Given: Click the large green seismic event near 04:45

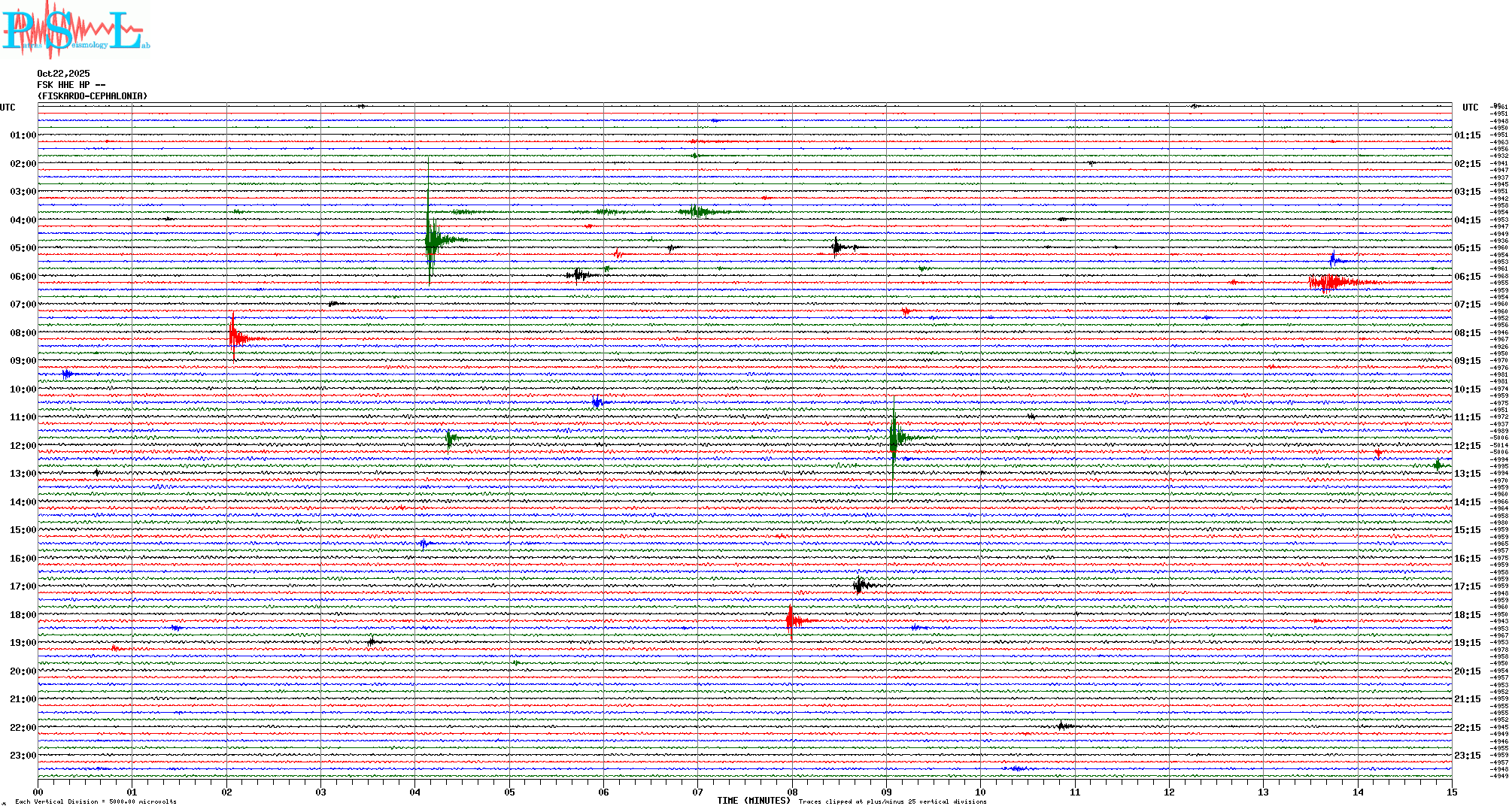Looking at the screenshot, I should (x=430, y=241).
